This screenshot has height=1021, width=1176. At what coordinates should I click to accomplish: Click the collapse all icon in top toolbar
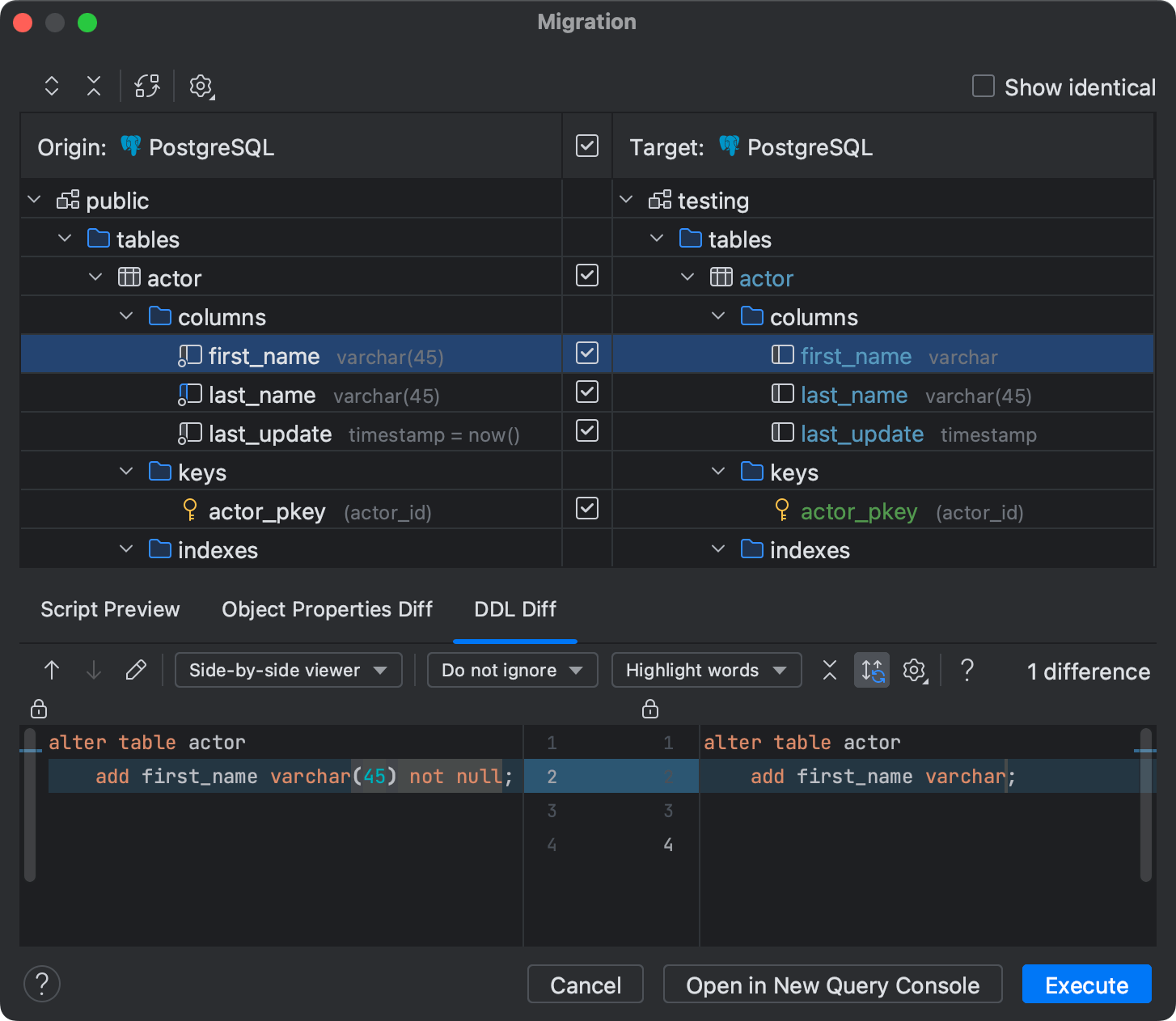[94, 86]
